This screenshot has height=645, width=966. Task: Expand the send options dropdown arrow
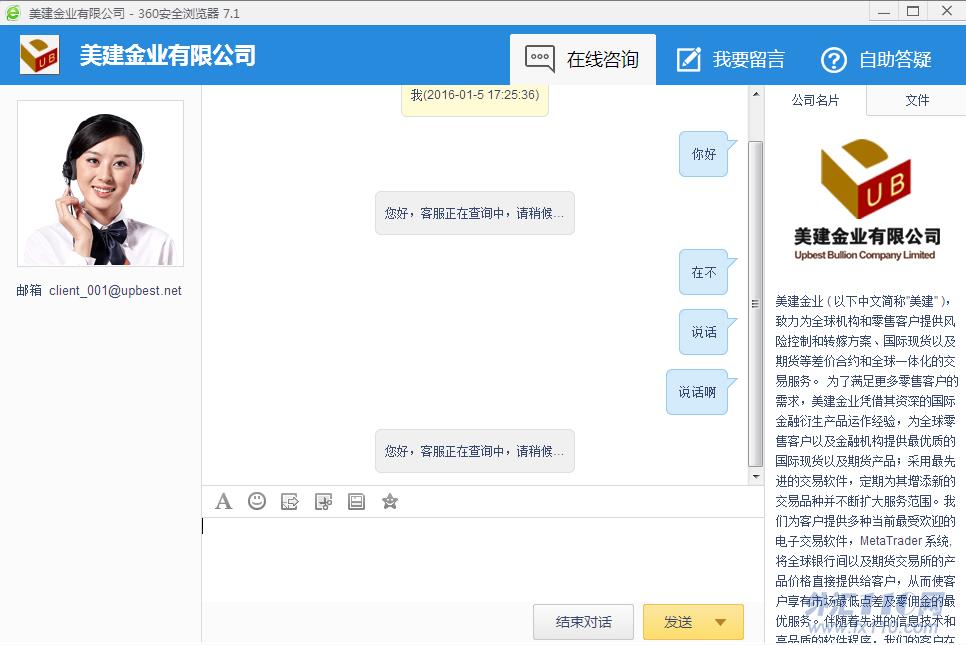click(720, 622)
